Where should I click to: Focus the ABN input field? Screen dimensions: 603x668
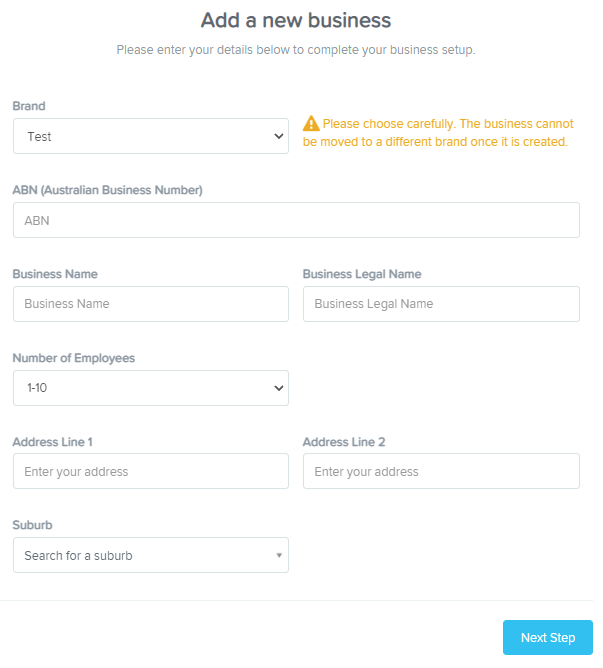pyautogui.click(x=296, y=220)
